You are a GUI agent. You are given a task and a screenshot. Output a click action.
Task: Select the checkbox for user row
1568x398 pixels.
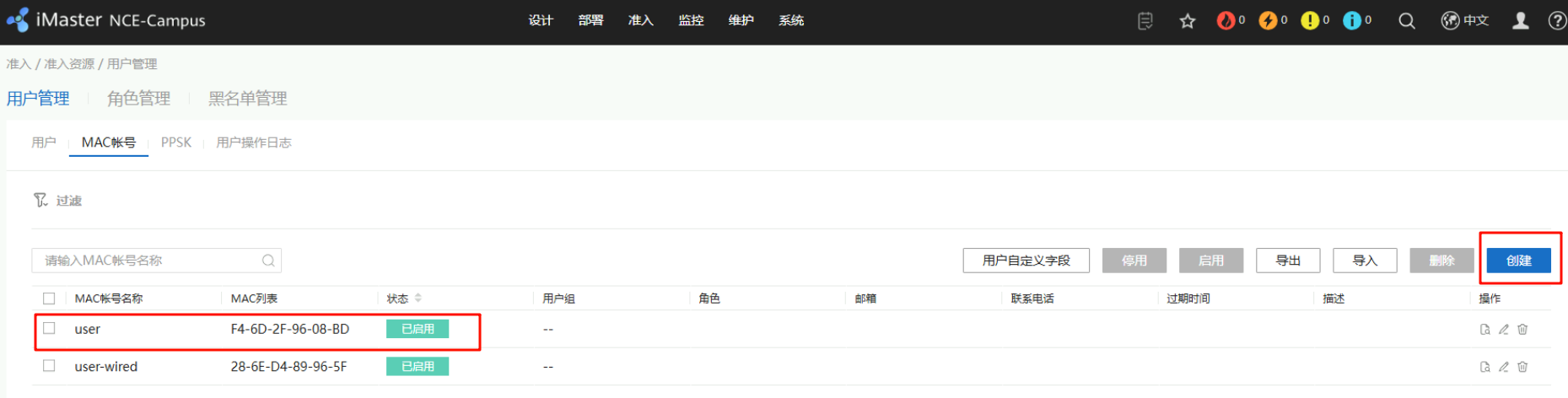(49, 329)
